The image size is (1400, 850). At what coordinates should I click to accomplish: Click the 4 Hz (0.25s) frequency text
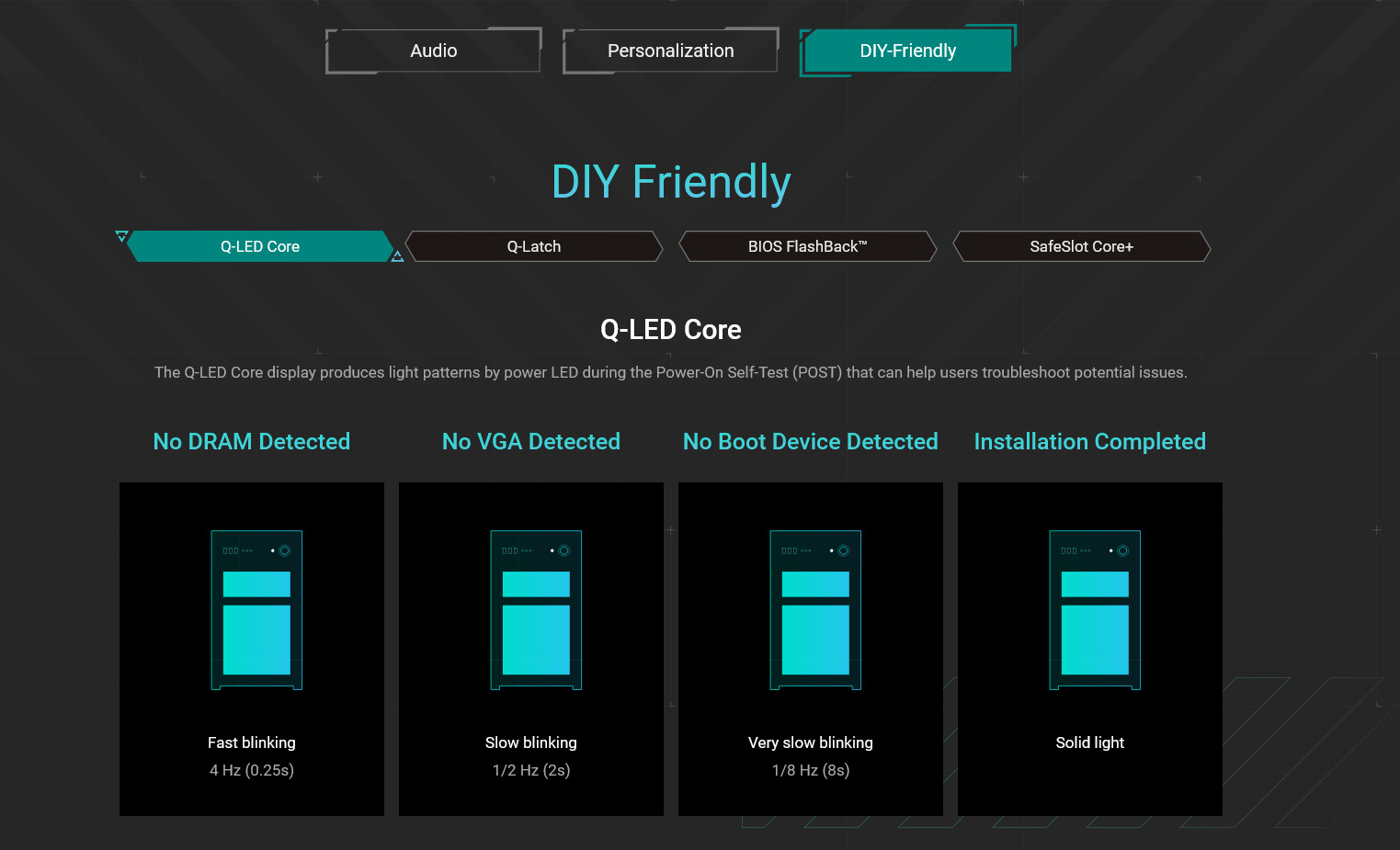coord(252,770)
